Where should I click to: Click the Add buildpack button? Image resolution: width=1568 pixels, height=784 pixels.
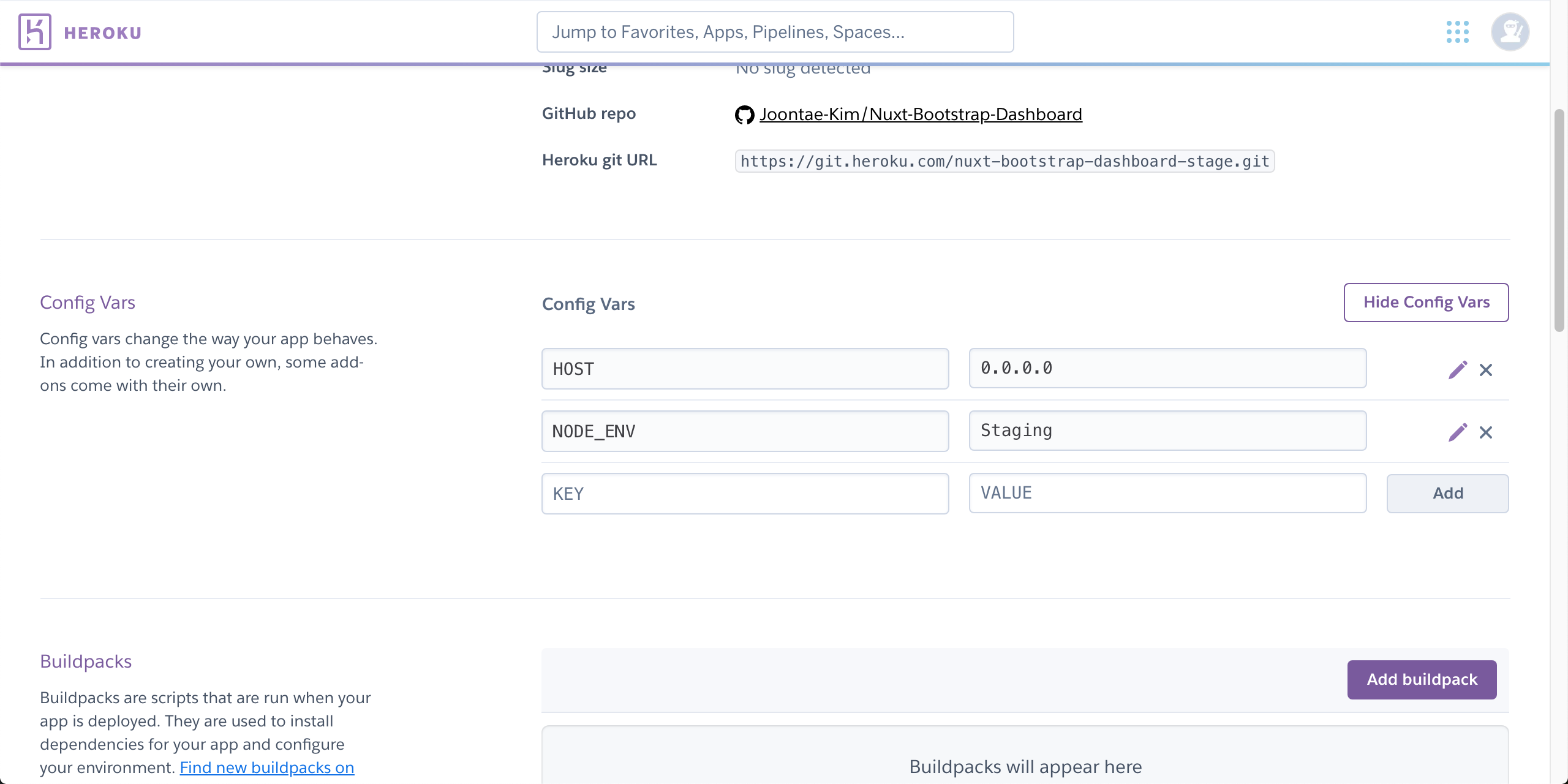(1422, 679)
